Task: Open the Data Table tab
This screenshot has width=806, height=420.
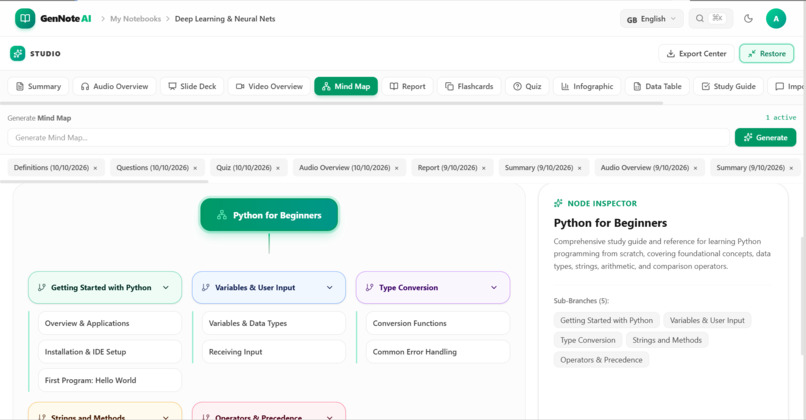Action: 657,86
